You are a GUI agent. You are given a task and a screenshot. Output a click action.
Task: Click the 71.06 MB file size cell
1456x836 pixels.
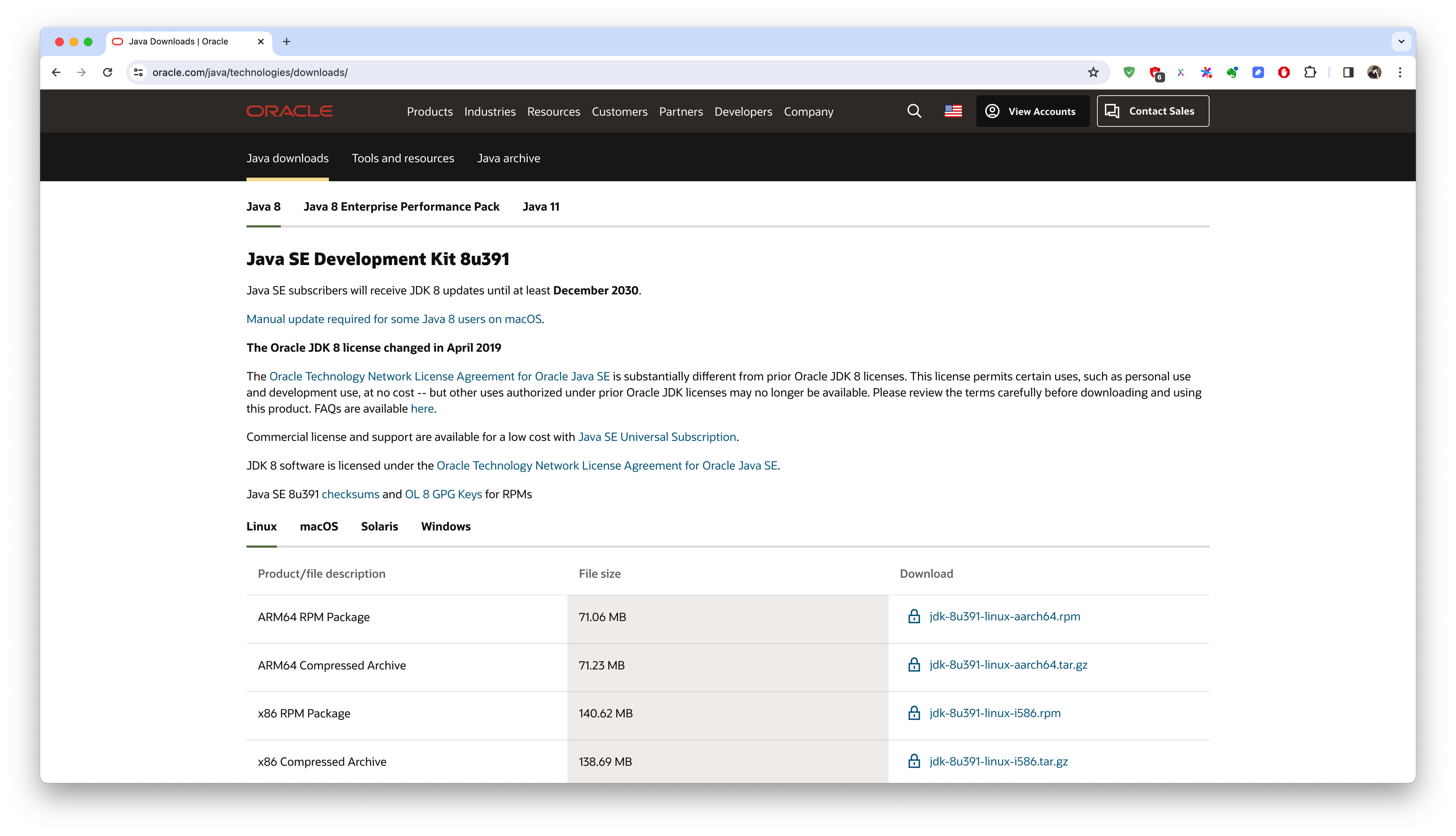click(x=727, y=618)
